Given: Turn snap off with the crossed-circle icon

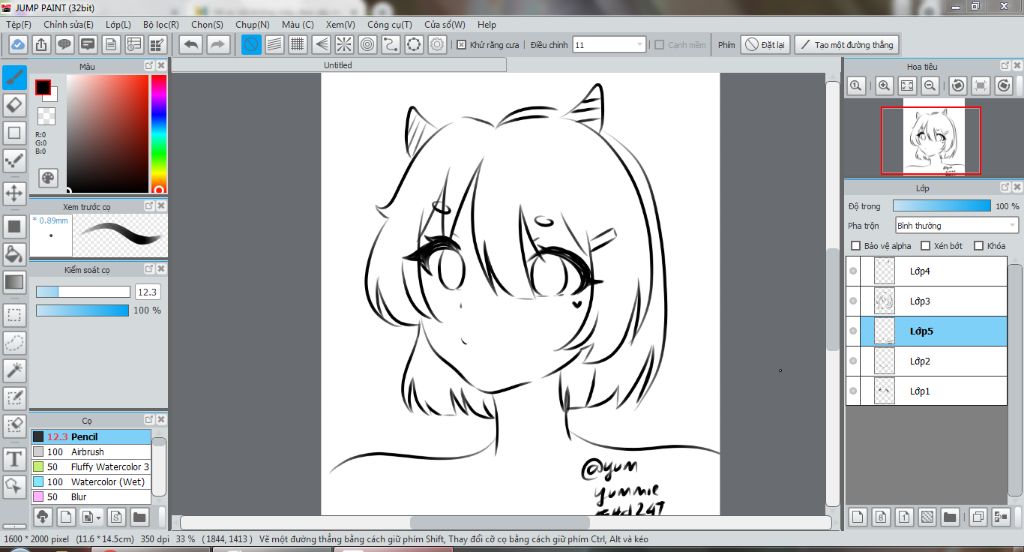Looking at the screenshot, I should (251, 44).
